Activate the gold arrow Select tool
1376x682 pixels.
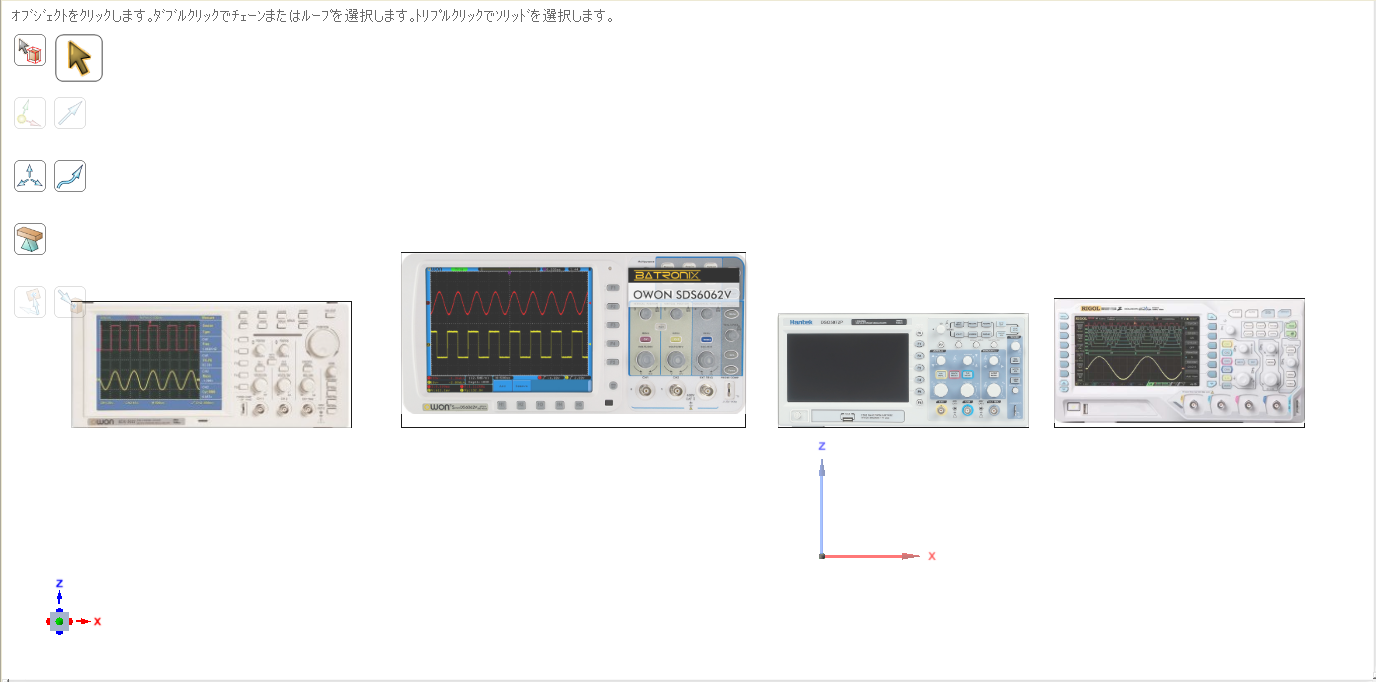79,57
